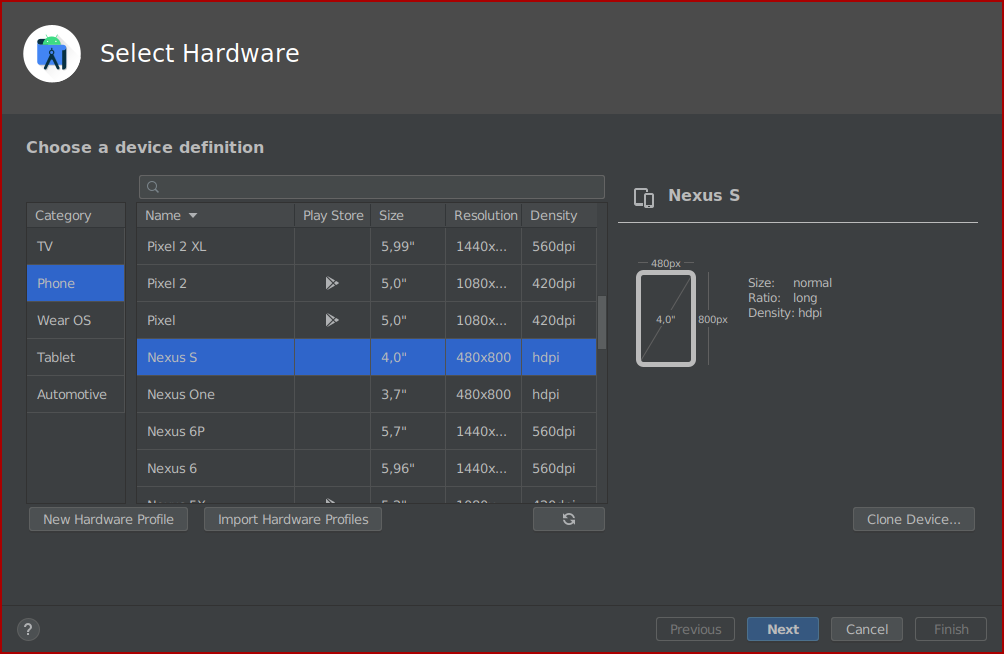Click the Density column header
The width and height of the screenshot is (1004, 654).
560,215
